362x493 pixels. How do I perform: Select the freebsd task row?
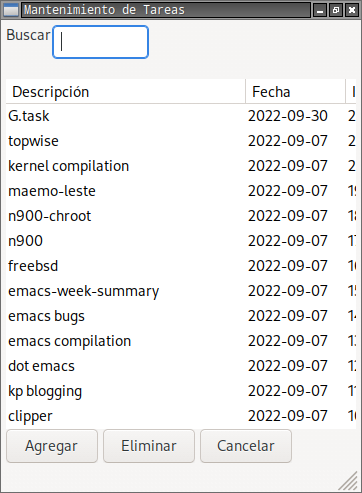tap(181, 266)
